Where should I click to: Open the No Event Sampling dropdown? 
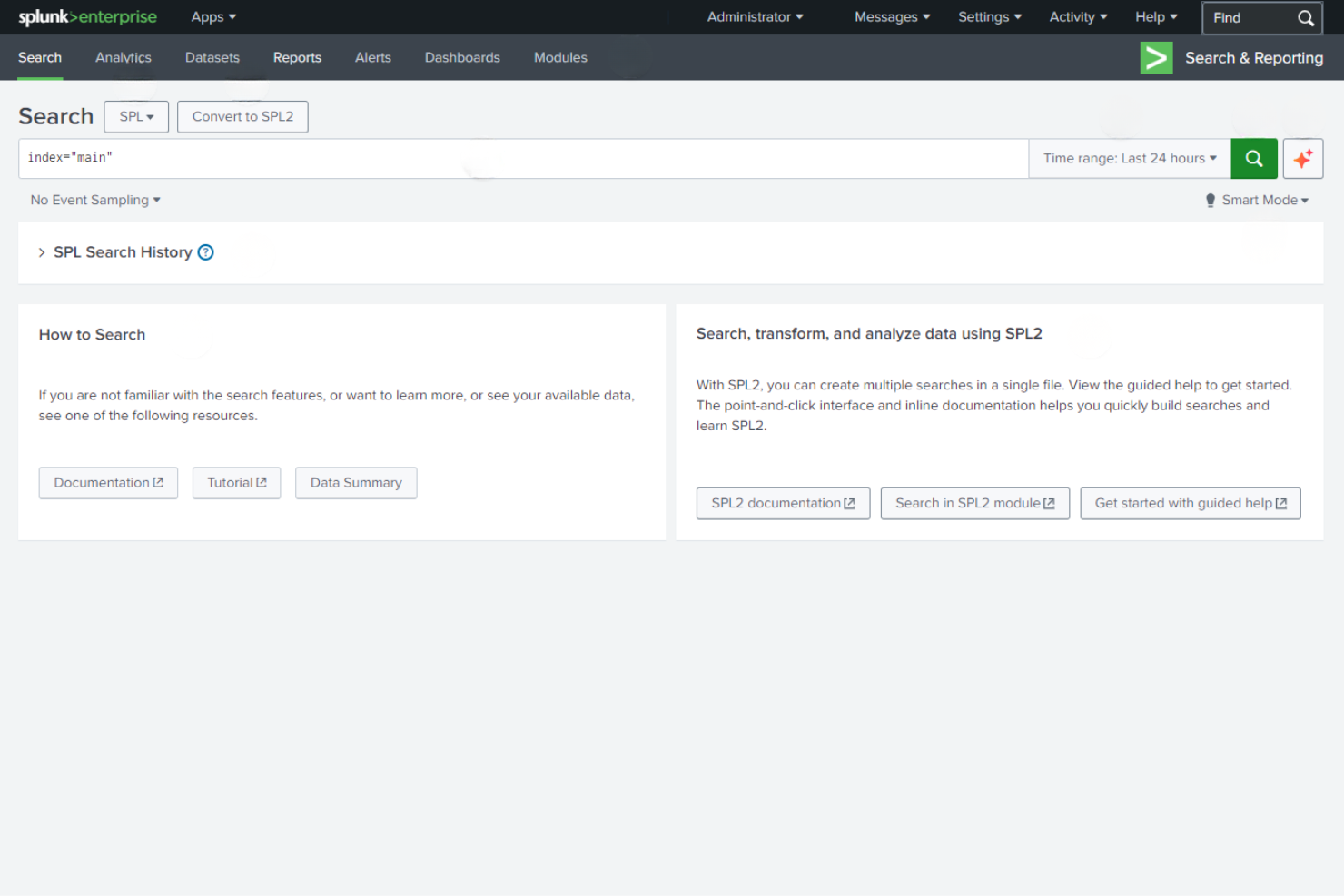(94, 200)
